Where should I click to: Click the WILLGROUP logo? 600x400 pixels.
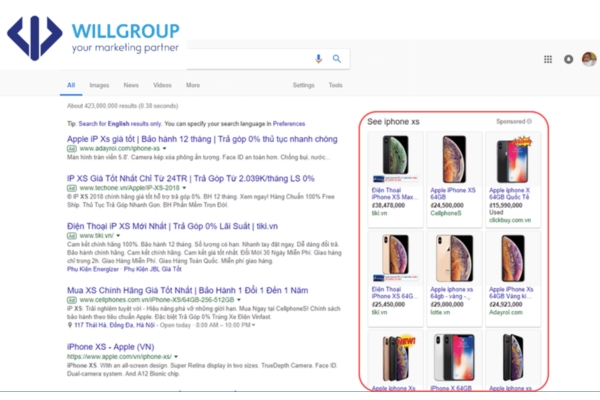click(93, 38)
